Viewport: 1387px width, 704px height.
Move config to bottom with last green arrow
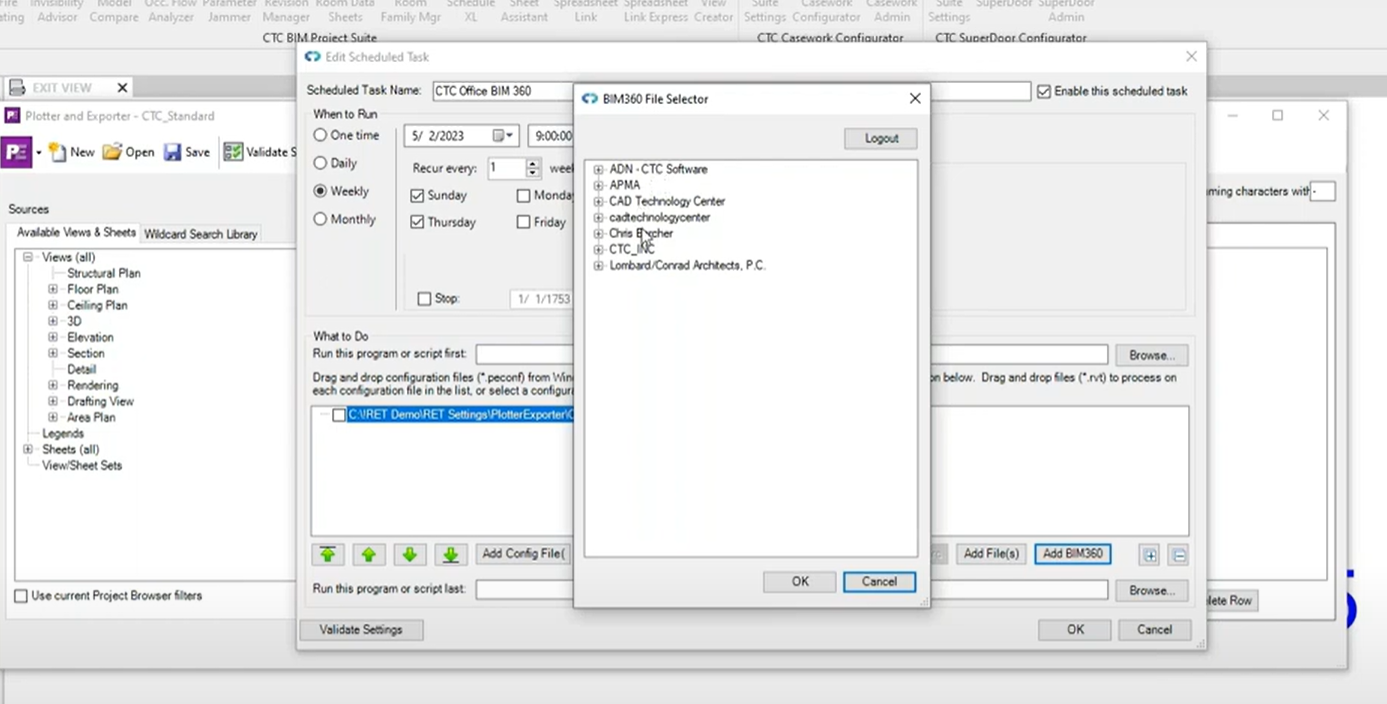point(451,554)
